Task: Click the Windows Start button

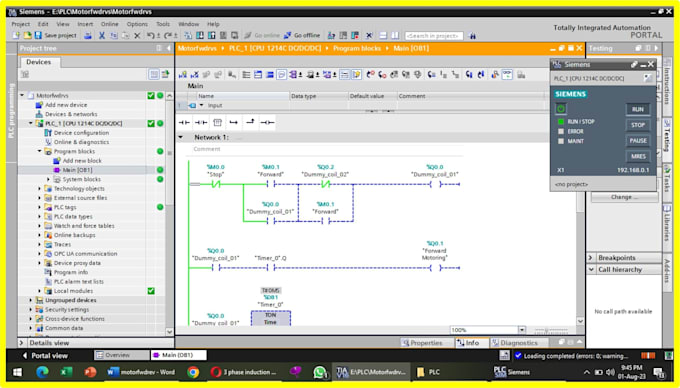Action: point(17,372)
